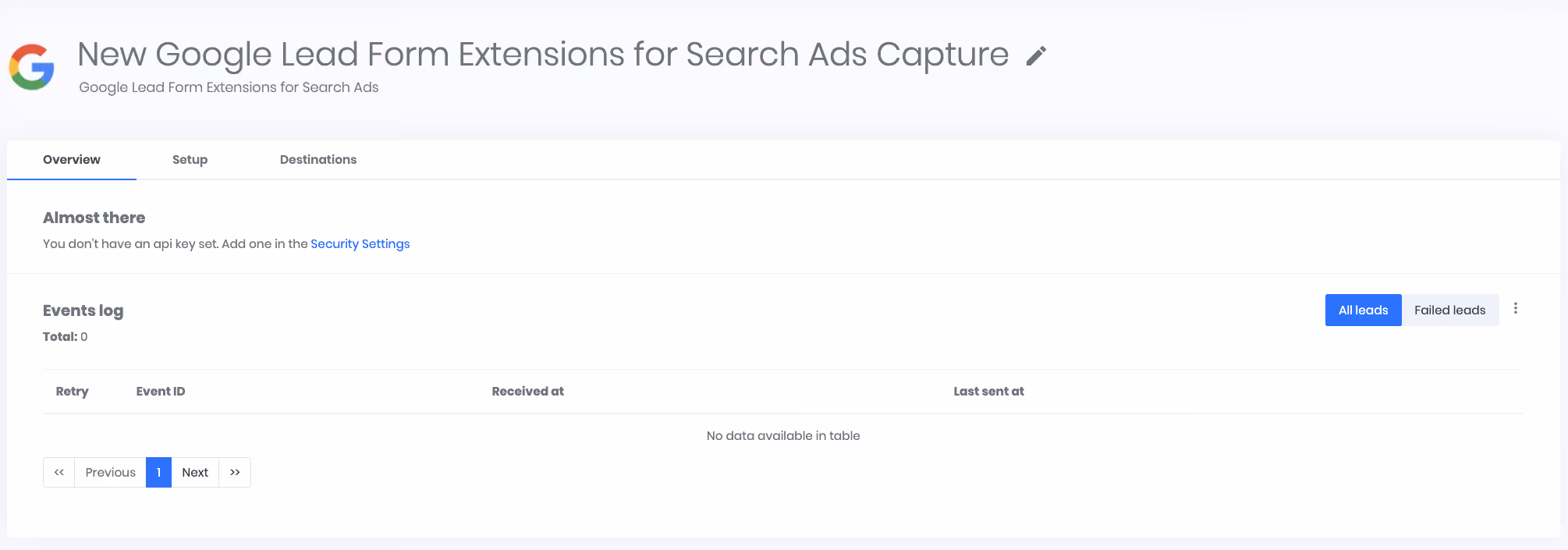Filter the events log to Failed leads

[x=1449, y=310]
